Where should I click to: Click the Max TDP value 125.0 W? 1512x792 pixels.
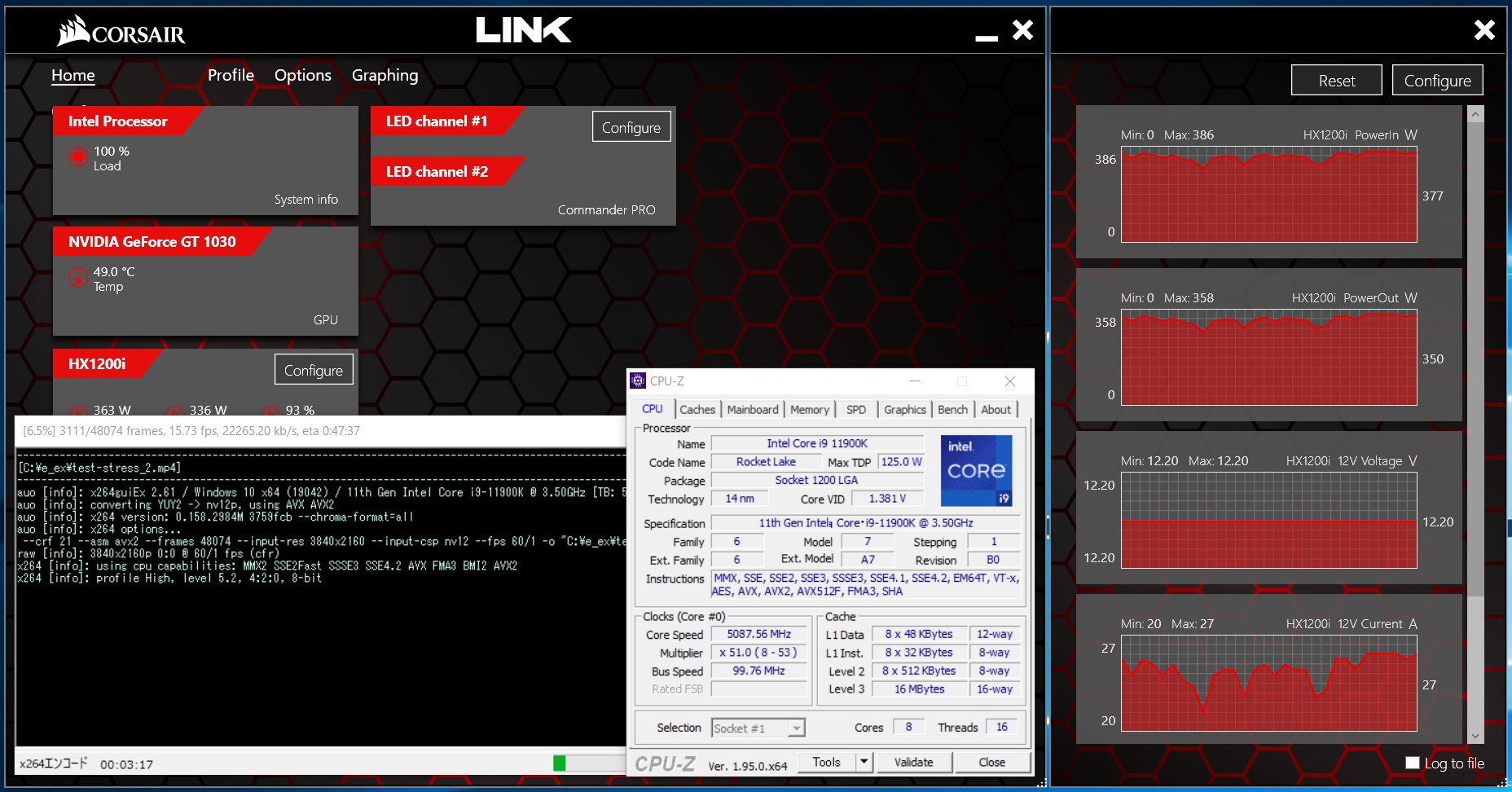[901, 461]
